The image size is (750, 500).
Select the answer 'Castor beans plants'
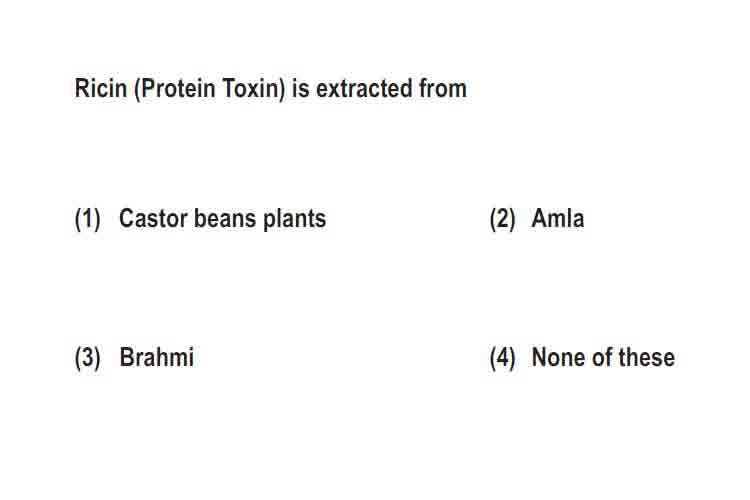[x=222, y=219]
